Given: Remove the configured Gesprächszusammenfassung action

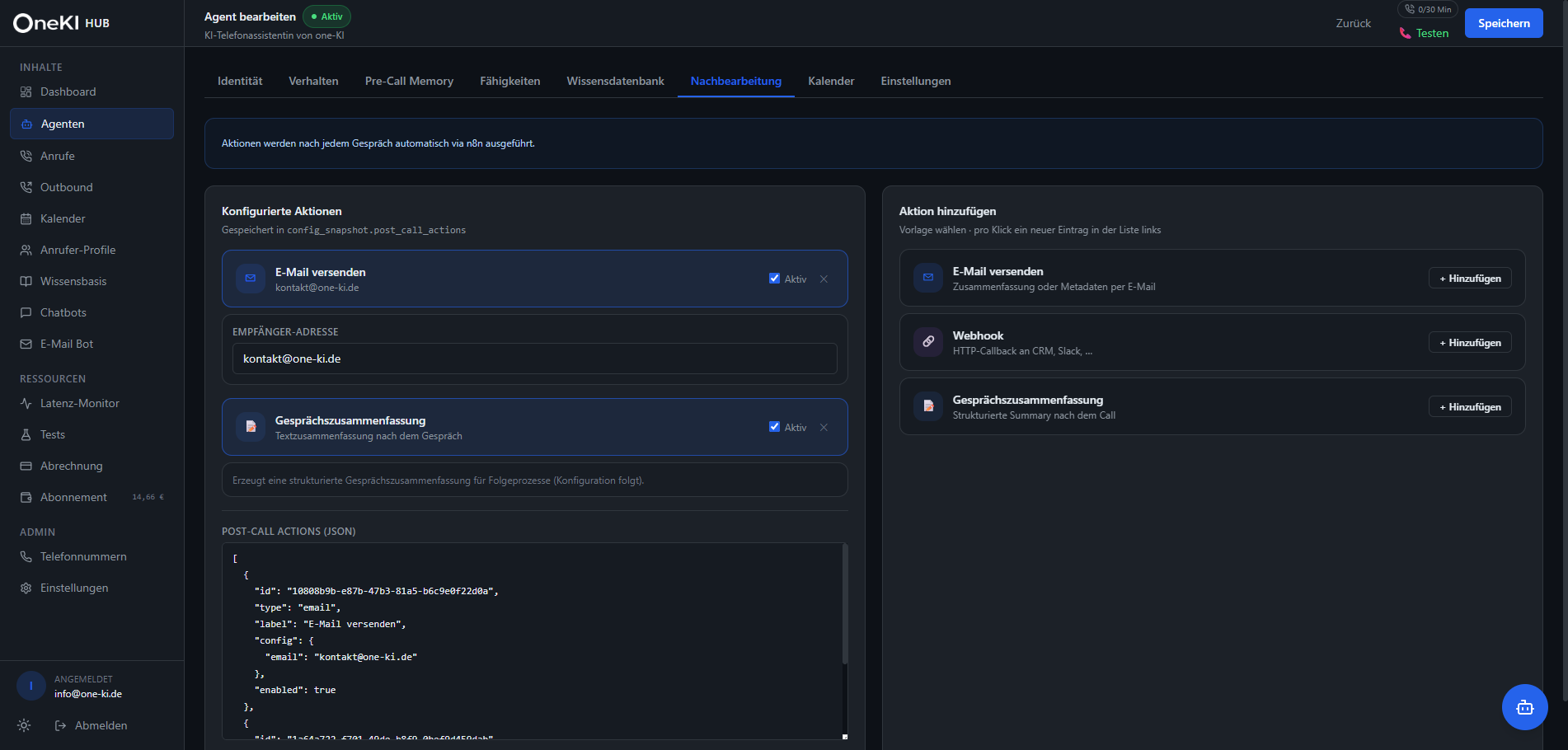Looking at the screenshot, I should tap(824, 428).
